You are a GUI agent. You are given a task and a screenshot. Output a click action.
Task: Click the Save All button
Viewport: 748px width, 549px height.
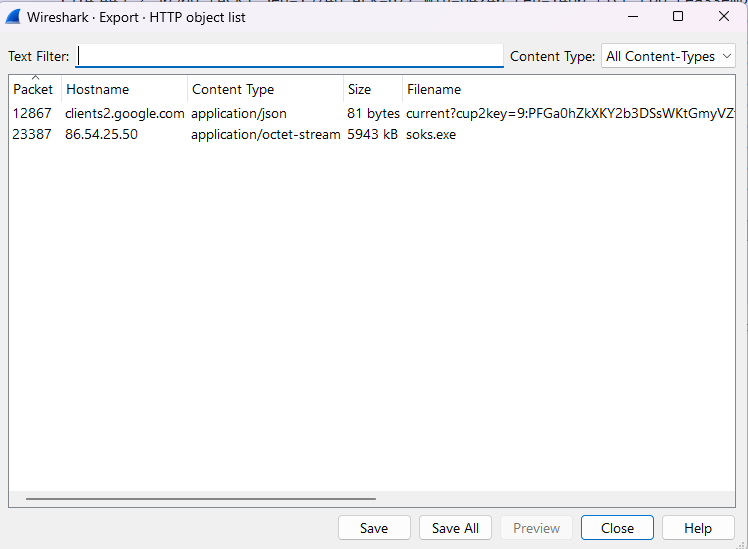pyautogui.click(x=455, y=528)
